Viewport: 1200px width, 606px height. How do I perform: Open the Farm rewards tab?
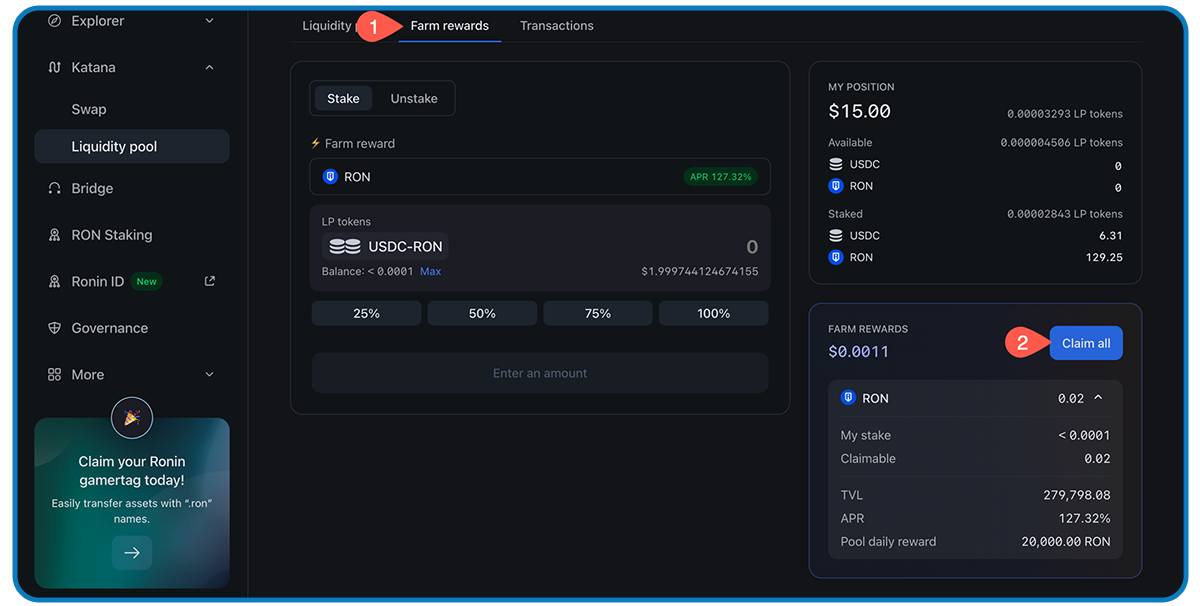coord(450,26)
